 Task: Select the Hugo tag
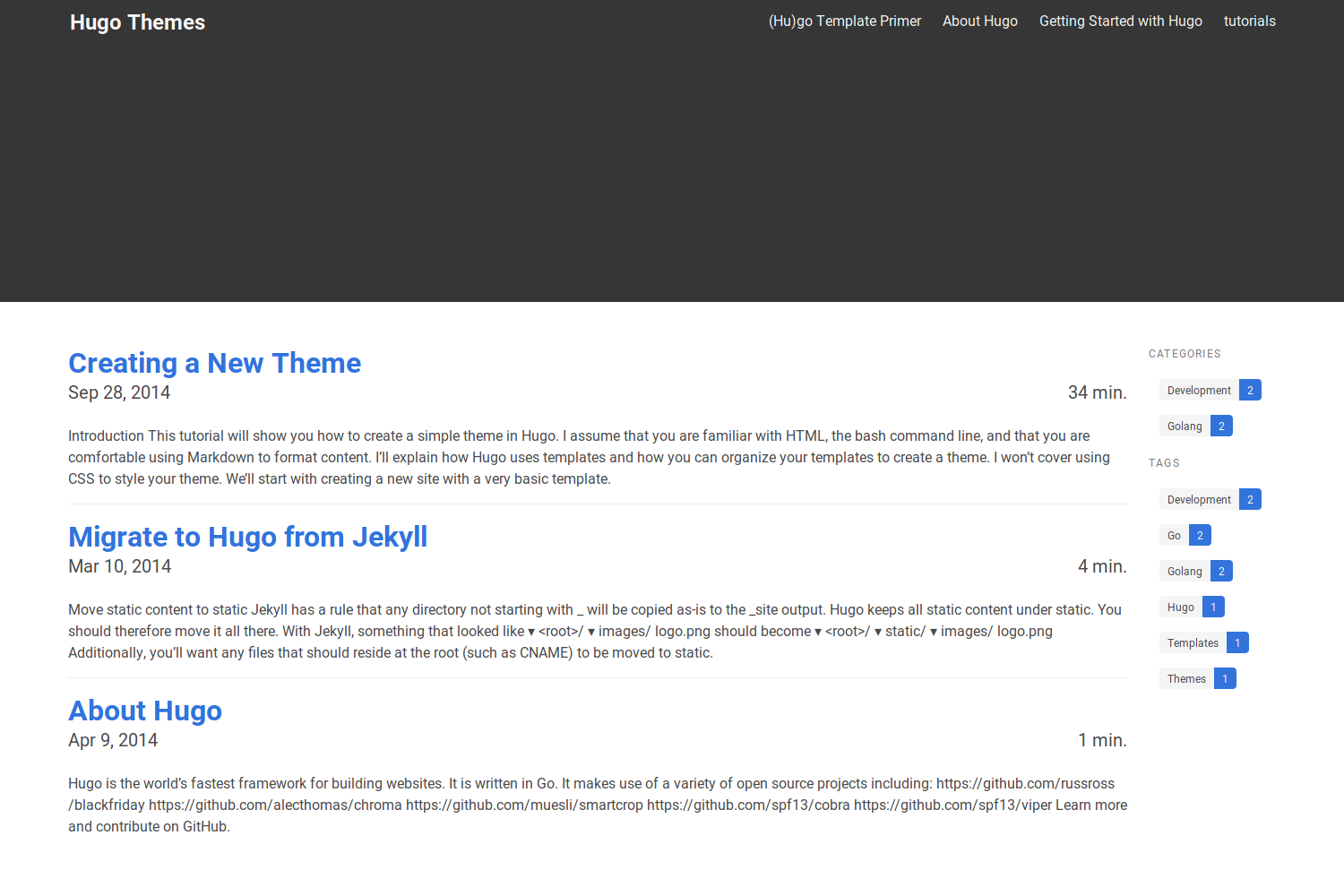coord(1180,607)
